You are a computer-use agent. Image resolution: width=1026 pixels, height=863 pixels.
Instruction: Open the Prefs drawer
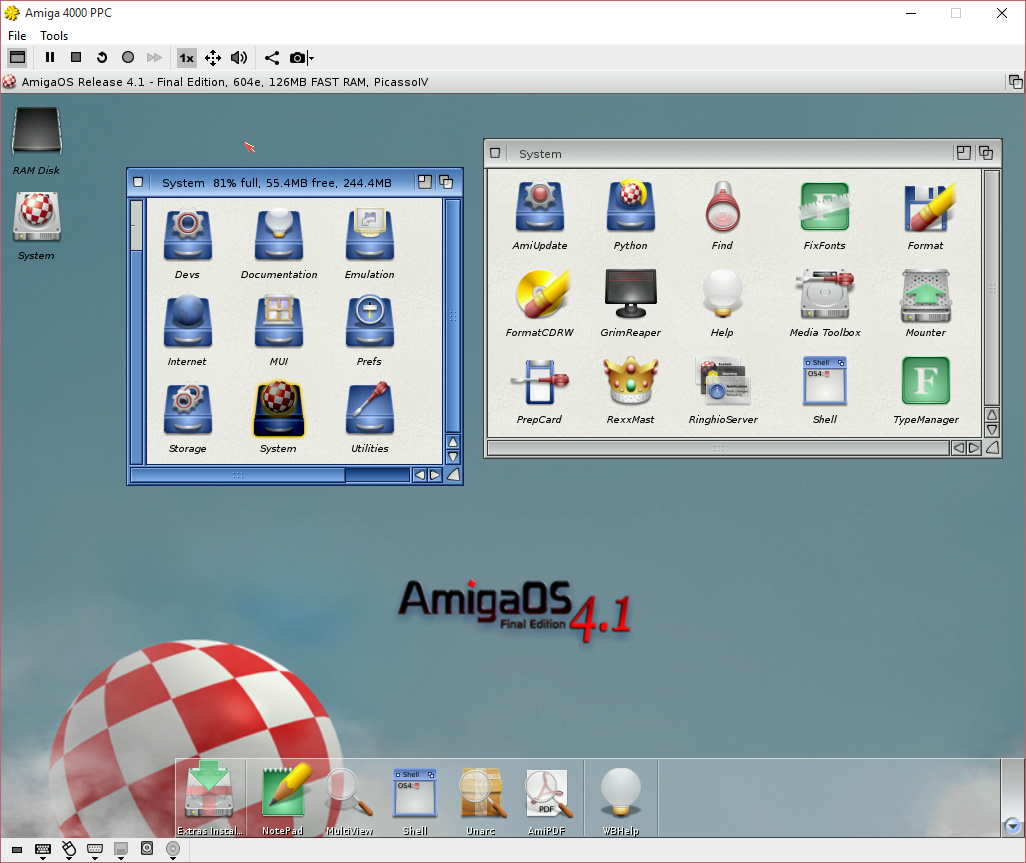(x=370, y=321)
